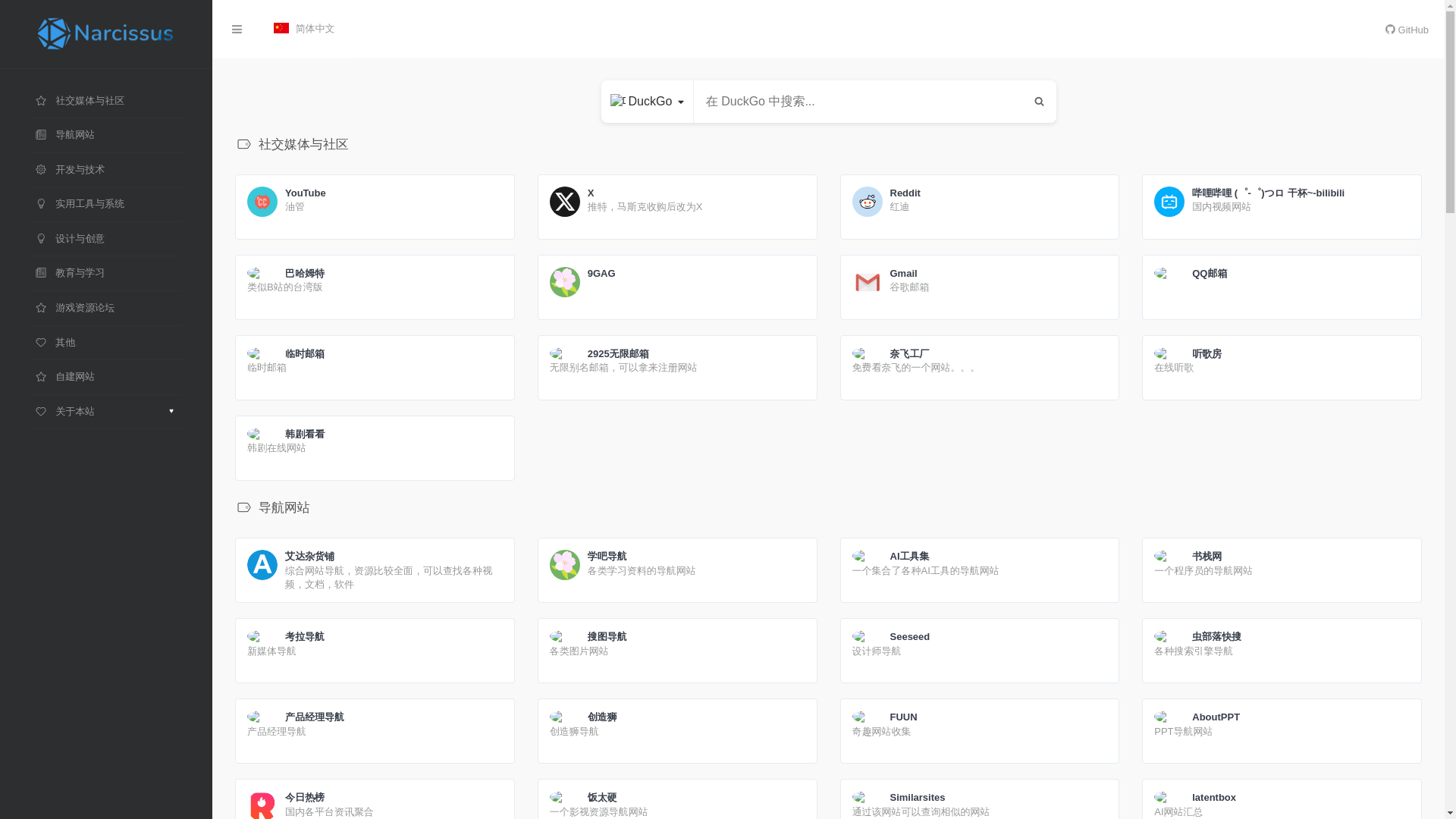Image resolution: width=1456 pixels, height=819 pixels.
Task: Open the 创造狮 card
Action: pos(677,731)
